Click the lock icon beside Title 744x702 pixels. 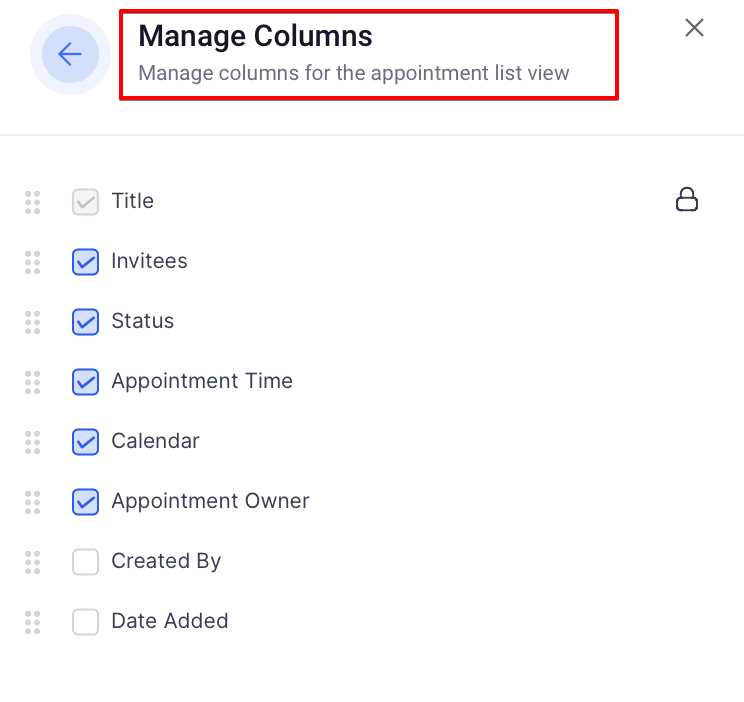687,200
